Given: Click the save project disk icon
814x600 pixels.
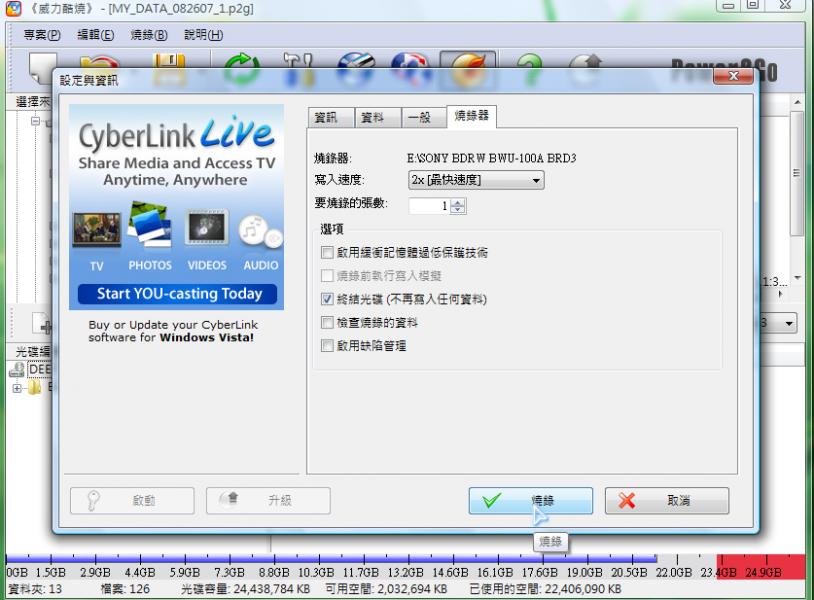Looking at the screenshot, I should pyautogui.click(x=169, y=64).
